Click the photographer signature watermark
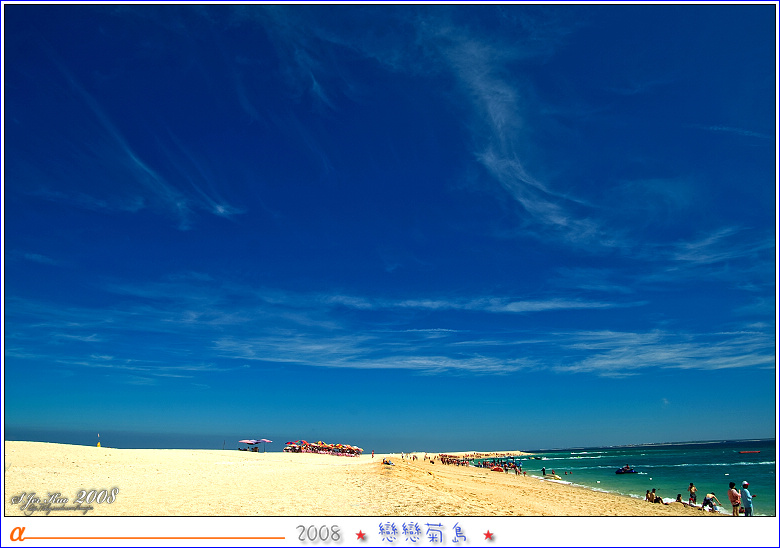 [64, 499]
